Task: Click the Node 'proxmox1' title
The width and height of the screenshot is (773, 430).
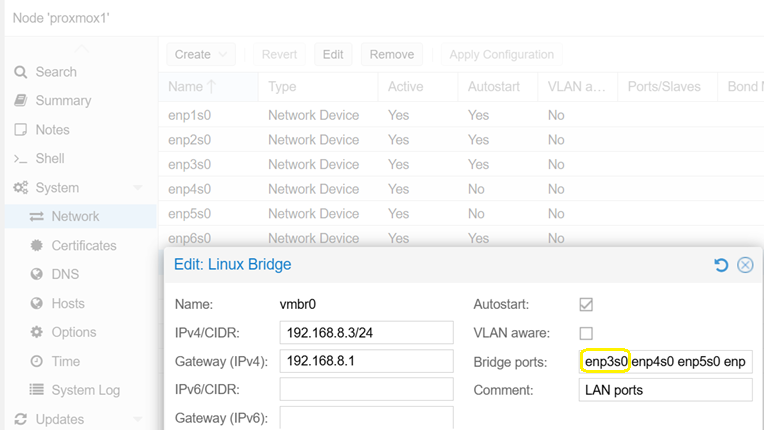Action: pos(61,18)
